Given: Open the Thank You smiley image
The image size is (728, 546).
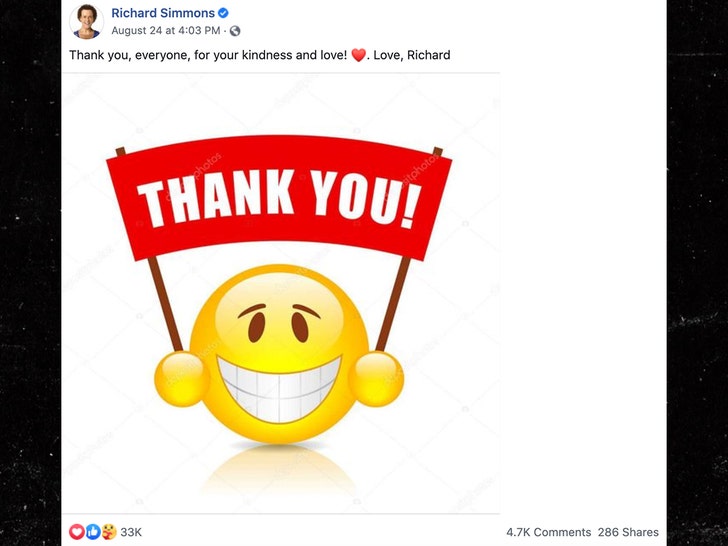Looking at the screenshot, I should point(281,293).
